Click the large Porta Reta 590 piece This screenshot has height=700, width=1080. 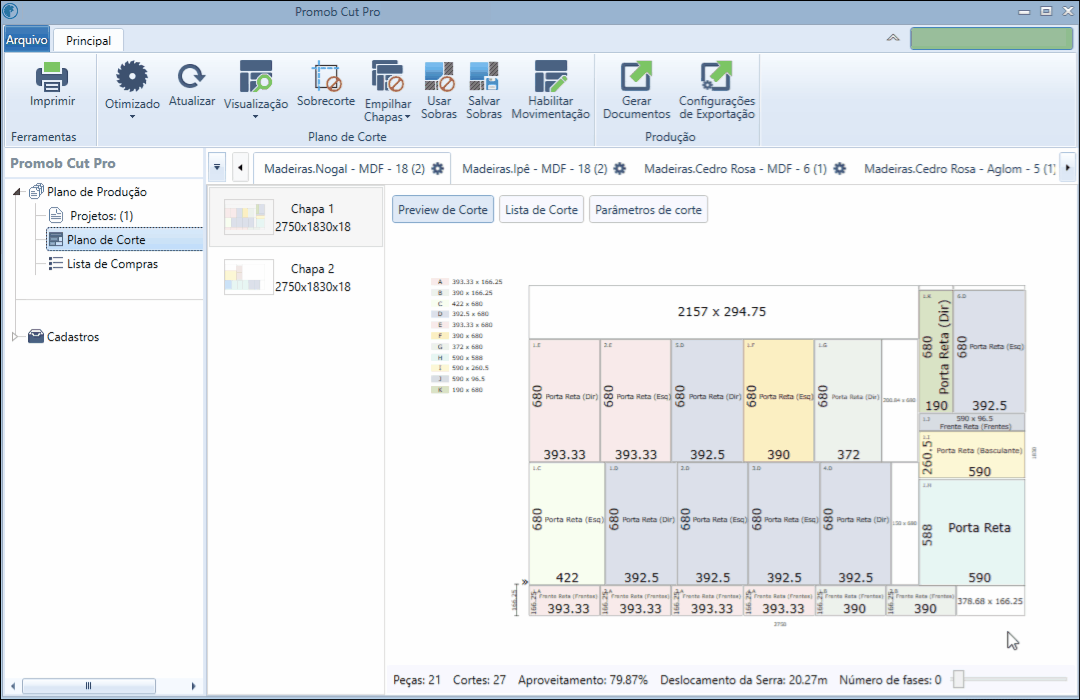coord(972,533)
